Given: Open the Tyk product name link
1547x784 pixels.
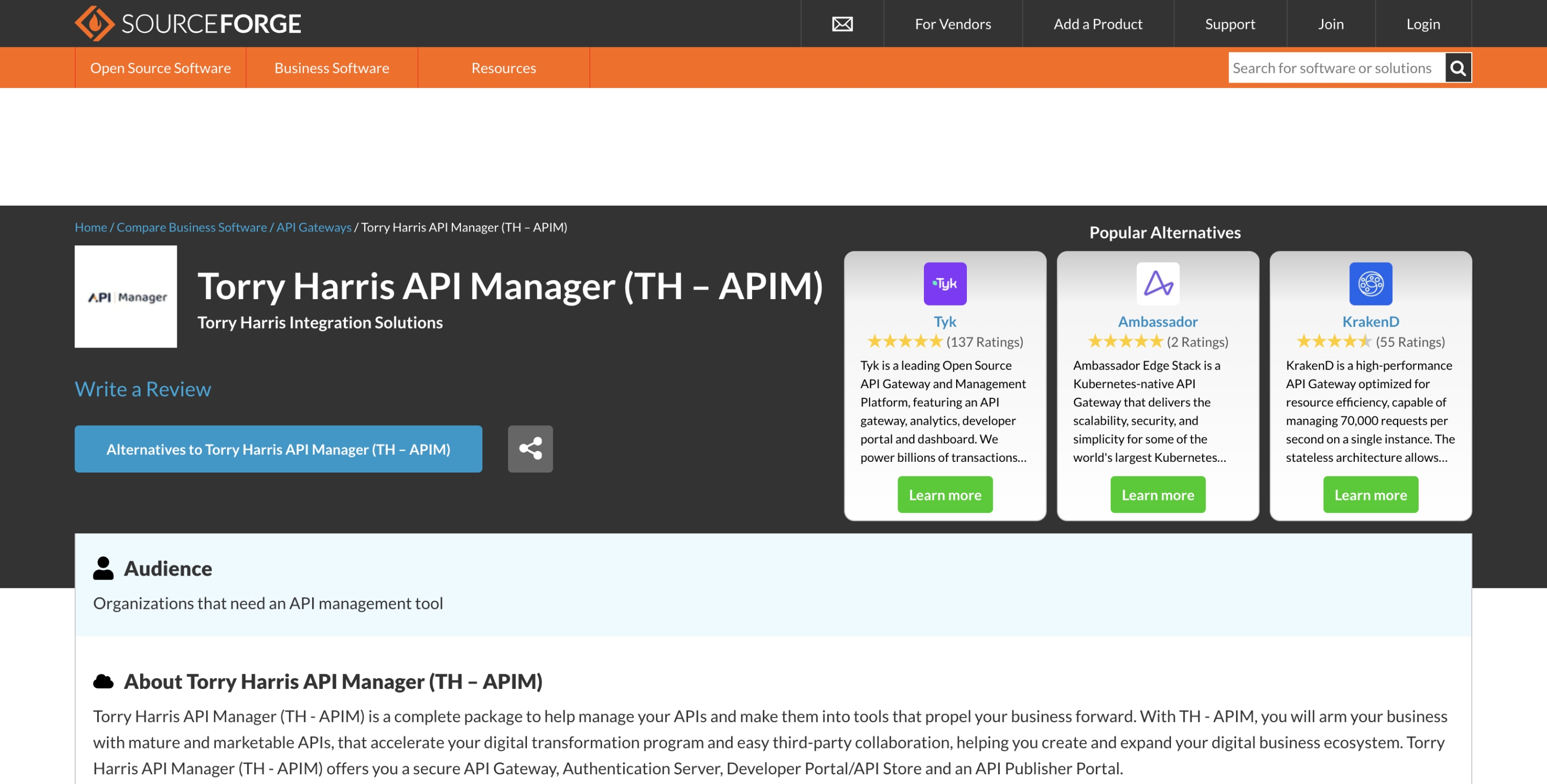Looking at the screenshot, I should click(x=945, y=321).
